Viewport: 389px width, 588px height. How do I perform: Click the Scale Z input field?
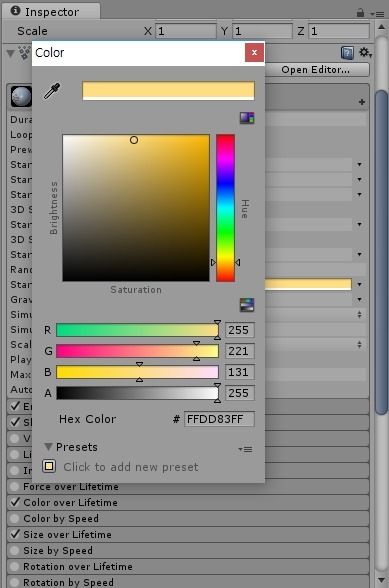(339, 31)
